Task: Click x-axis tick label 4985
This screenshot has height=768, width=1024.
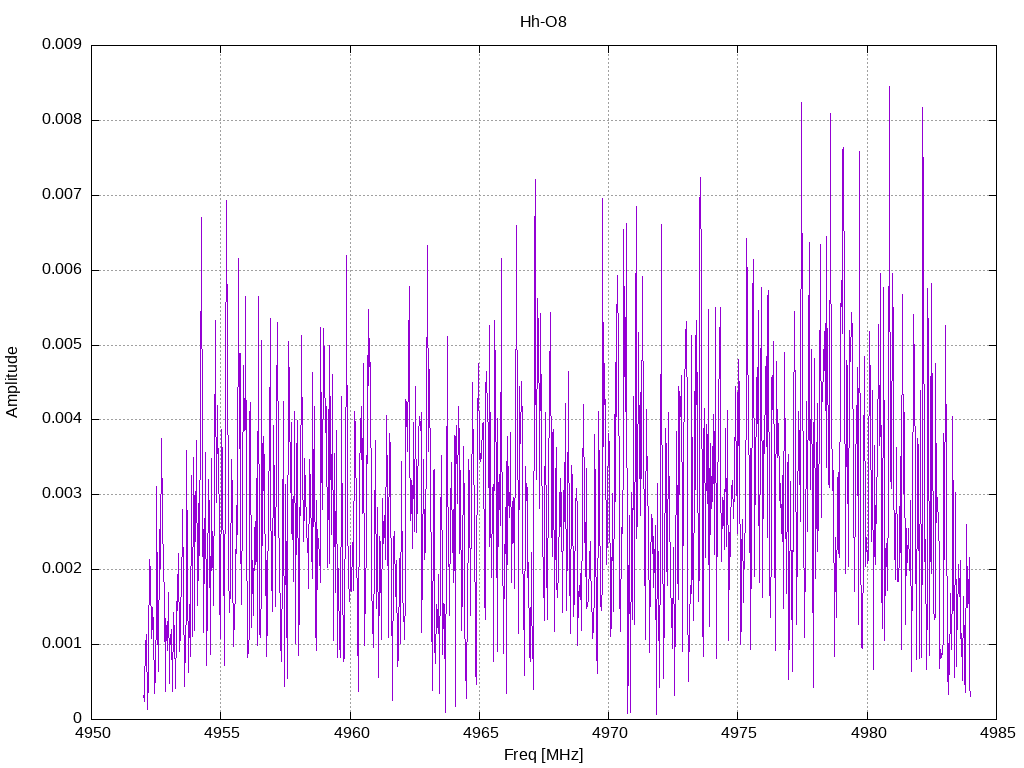Action: pyautogui.click(x=997, y=733)
